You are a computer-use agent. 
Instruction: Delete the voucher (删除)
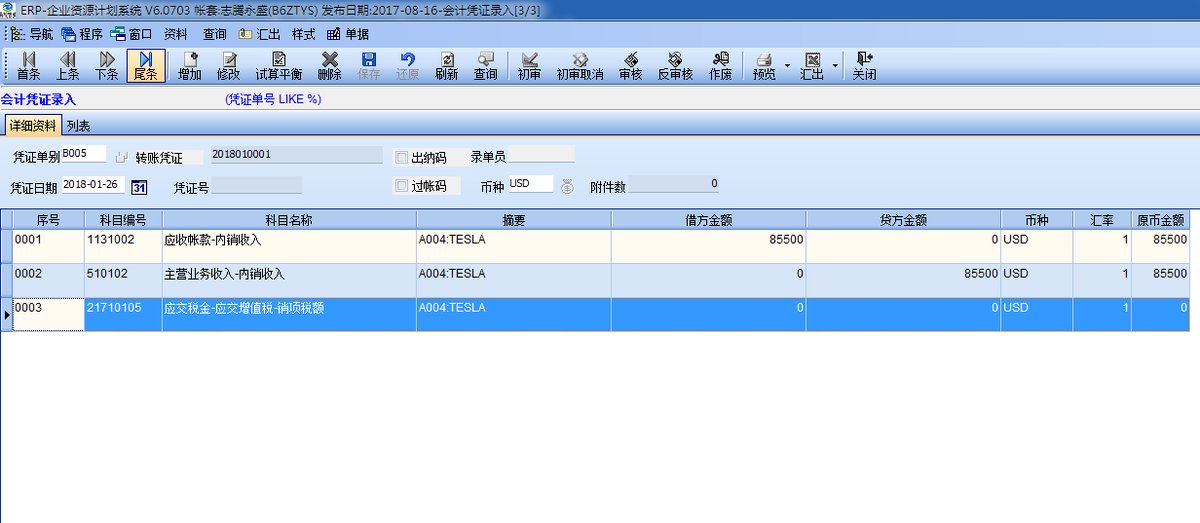[330, 66]
